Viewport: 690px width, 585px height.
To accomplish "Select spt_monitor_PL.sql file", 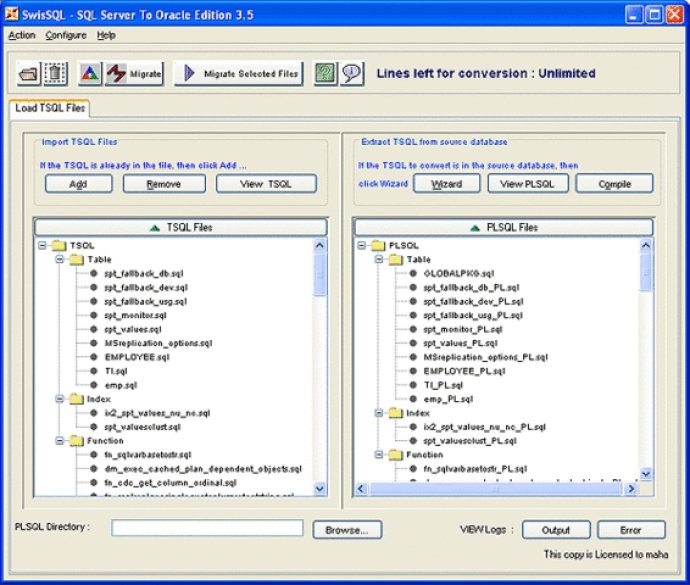I will 462,329.
